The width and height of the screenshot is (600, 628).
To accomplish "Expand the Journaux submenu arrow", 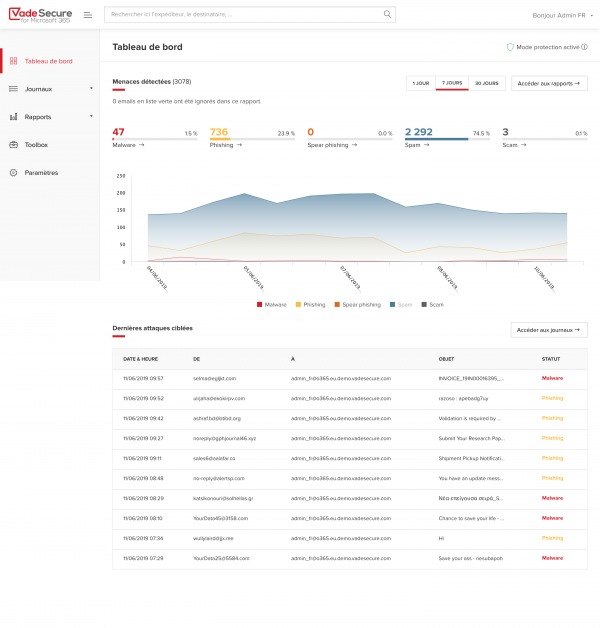I will point(91,89).
